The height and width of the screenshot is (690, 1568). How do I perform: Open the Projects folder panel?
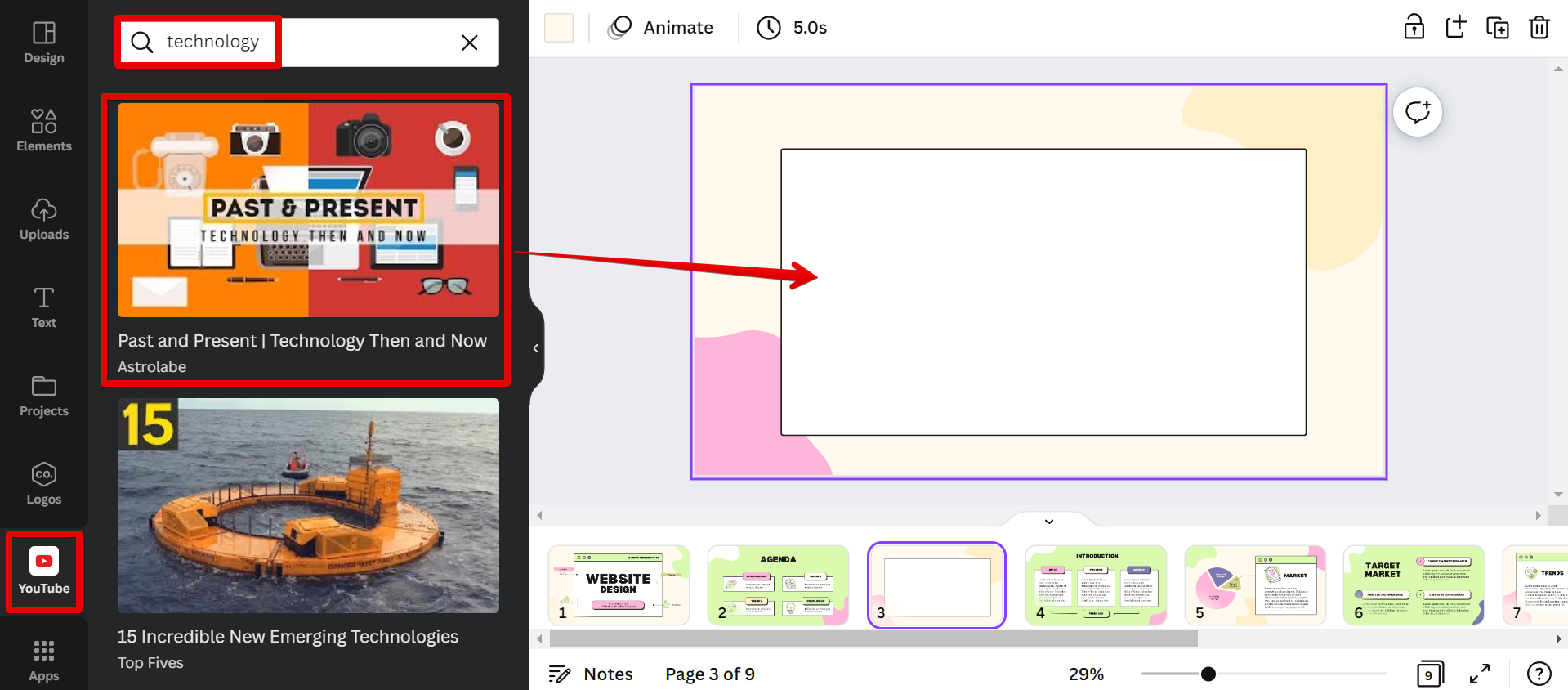(44, 396)
